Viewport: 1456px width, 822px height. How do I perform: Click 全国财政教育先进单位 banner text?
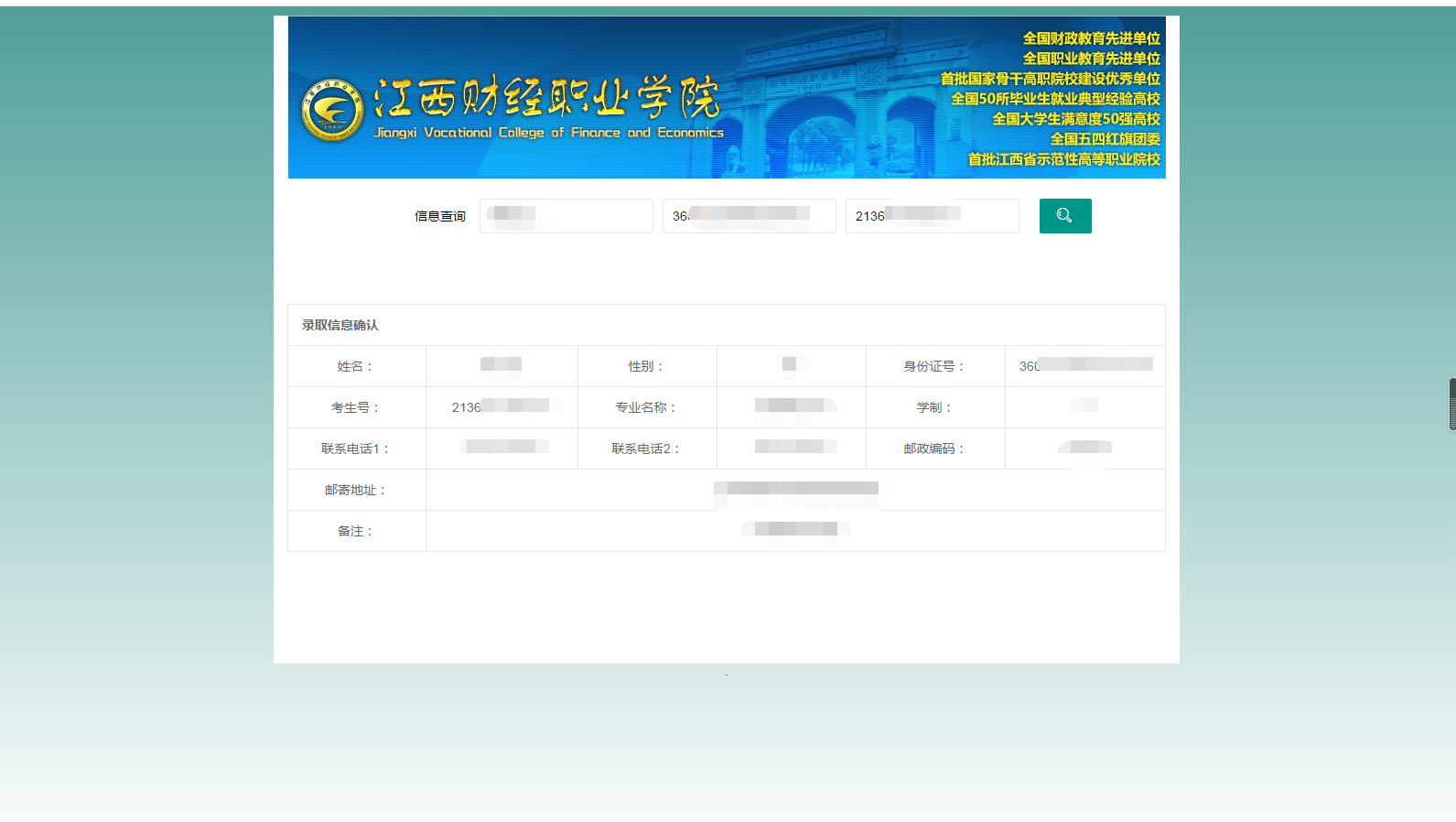(1091, 38)
